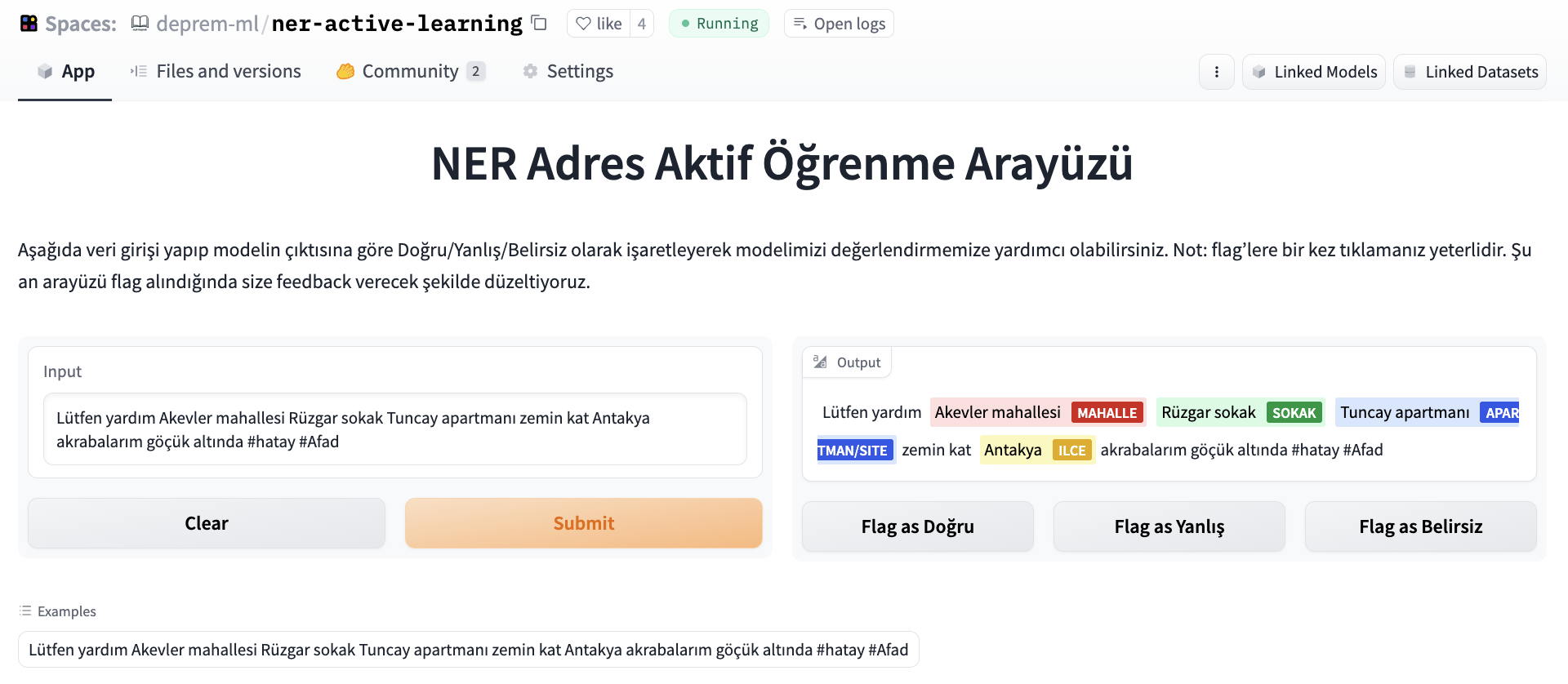Viewport: 1568px width, 684px height.
Task: Click the red MAHALLE entity tag
Action: tap(1107, 413)
